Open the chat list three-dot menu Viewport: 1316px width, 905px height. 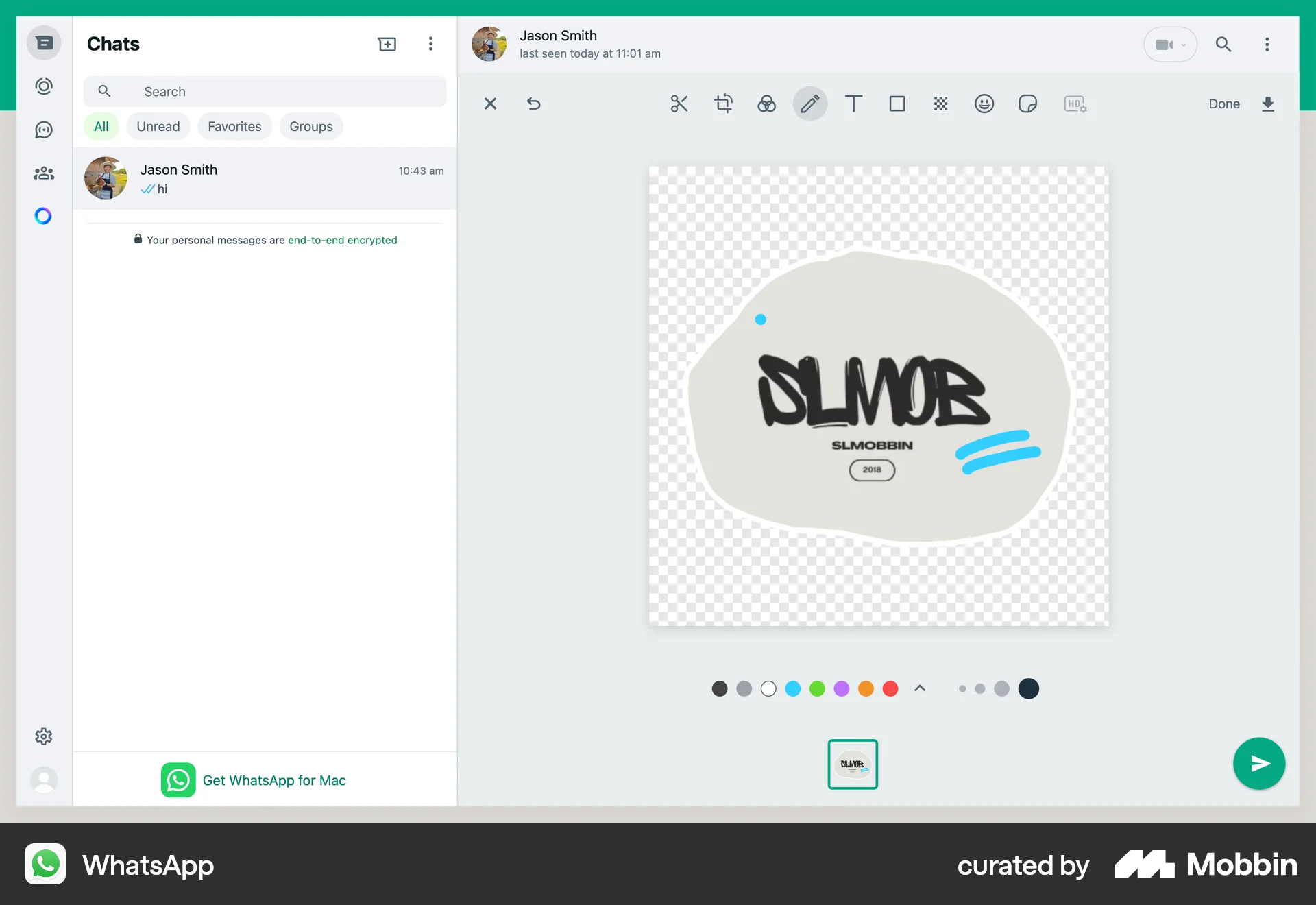point(430,43)
